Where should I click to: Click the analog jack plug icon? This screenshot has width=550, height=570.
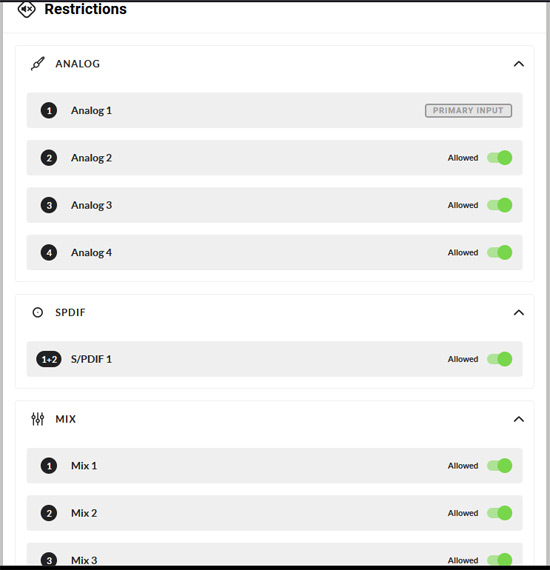tap(38, 64)
